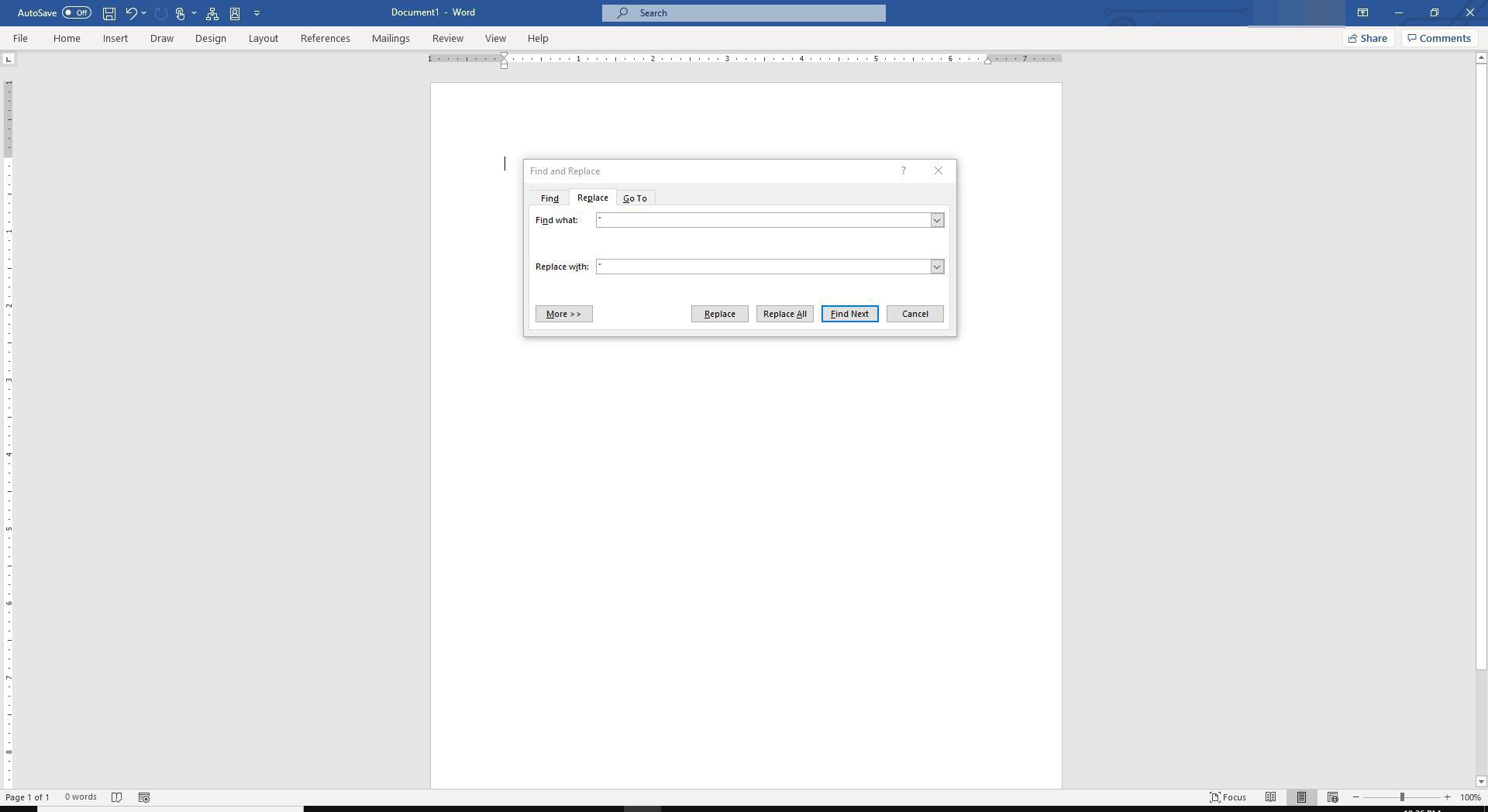1488x812 pixels.
Task: Click the Touch/Mouse Mode hand icon
Action: 180,13
